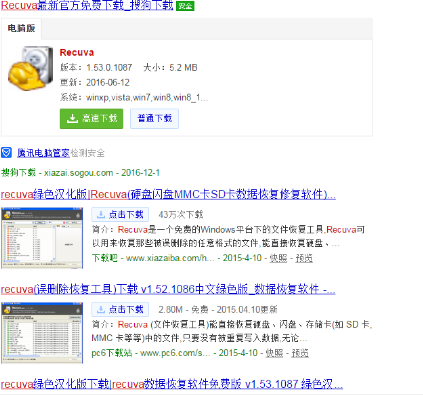Open 快照 for the pc6 result
This screenshot has width=423, height=395.
pyautogui.click(x=274, y=353)
